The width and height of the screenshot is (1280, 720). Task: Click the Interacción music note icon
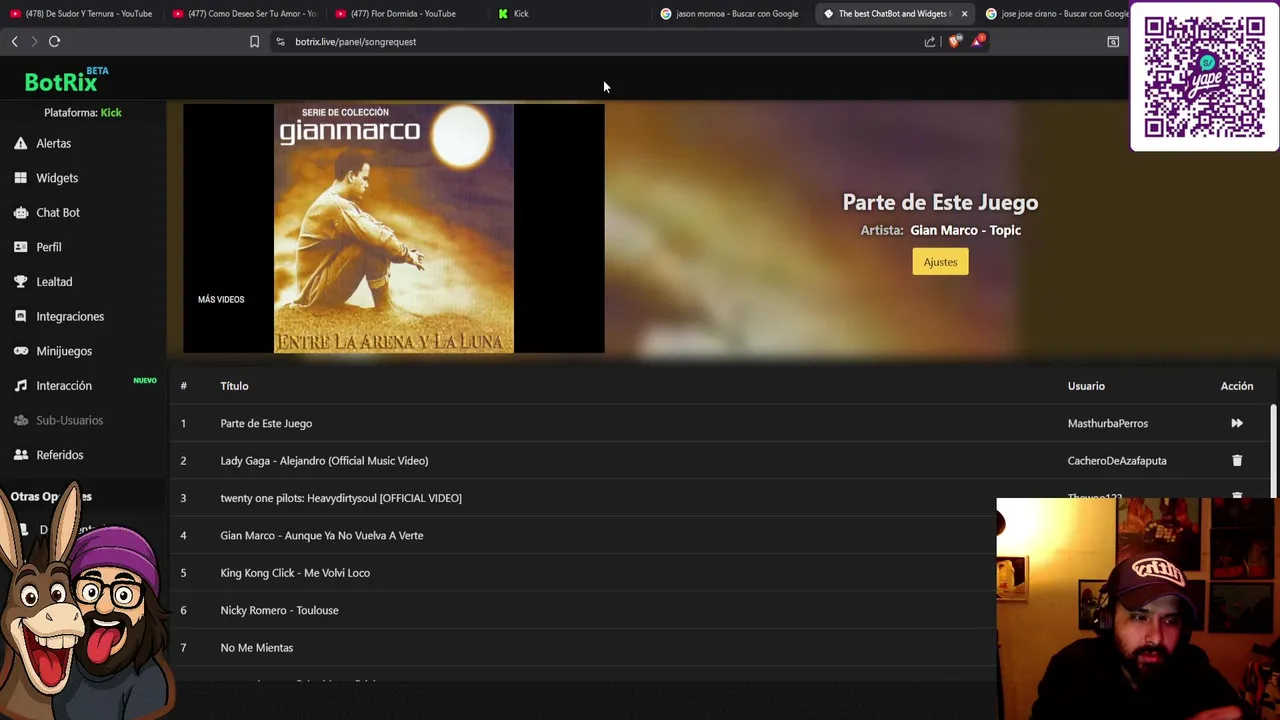pyautogui.click(x=20, y=385)
